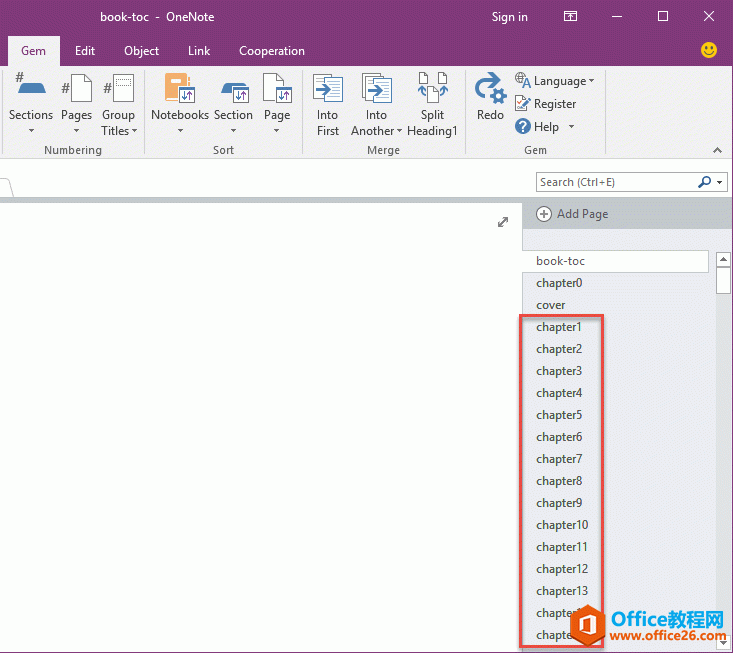Image resolution: width=733 pixels, height=653 pixels.
Task: Click Add Page button
Action: [573, 214]
